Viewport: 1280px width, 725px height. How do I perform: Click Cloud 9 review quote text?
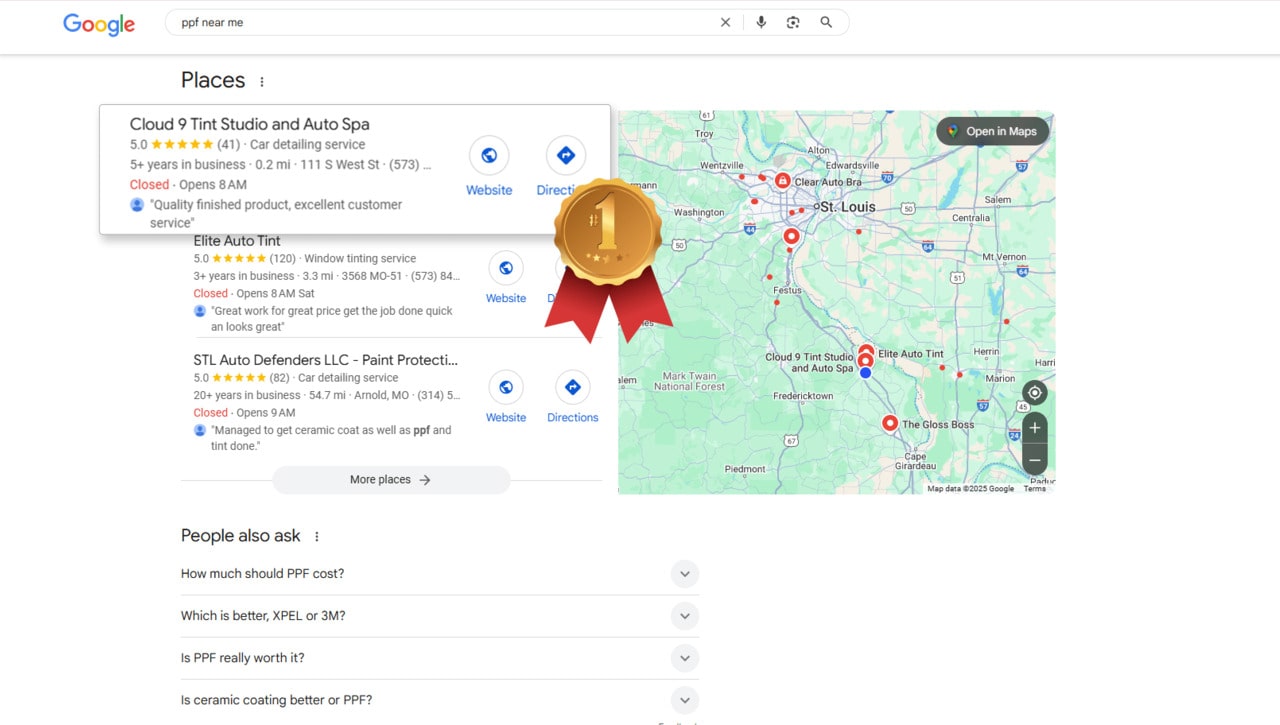click(276, 213)
